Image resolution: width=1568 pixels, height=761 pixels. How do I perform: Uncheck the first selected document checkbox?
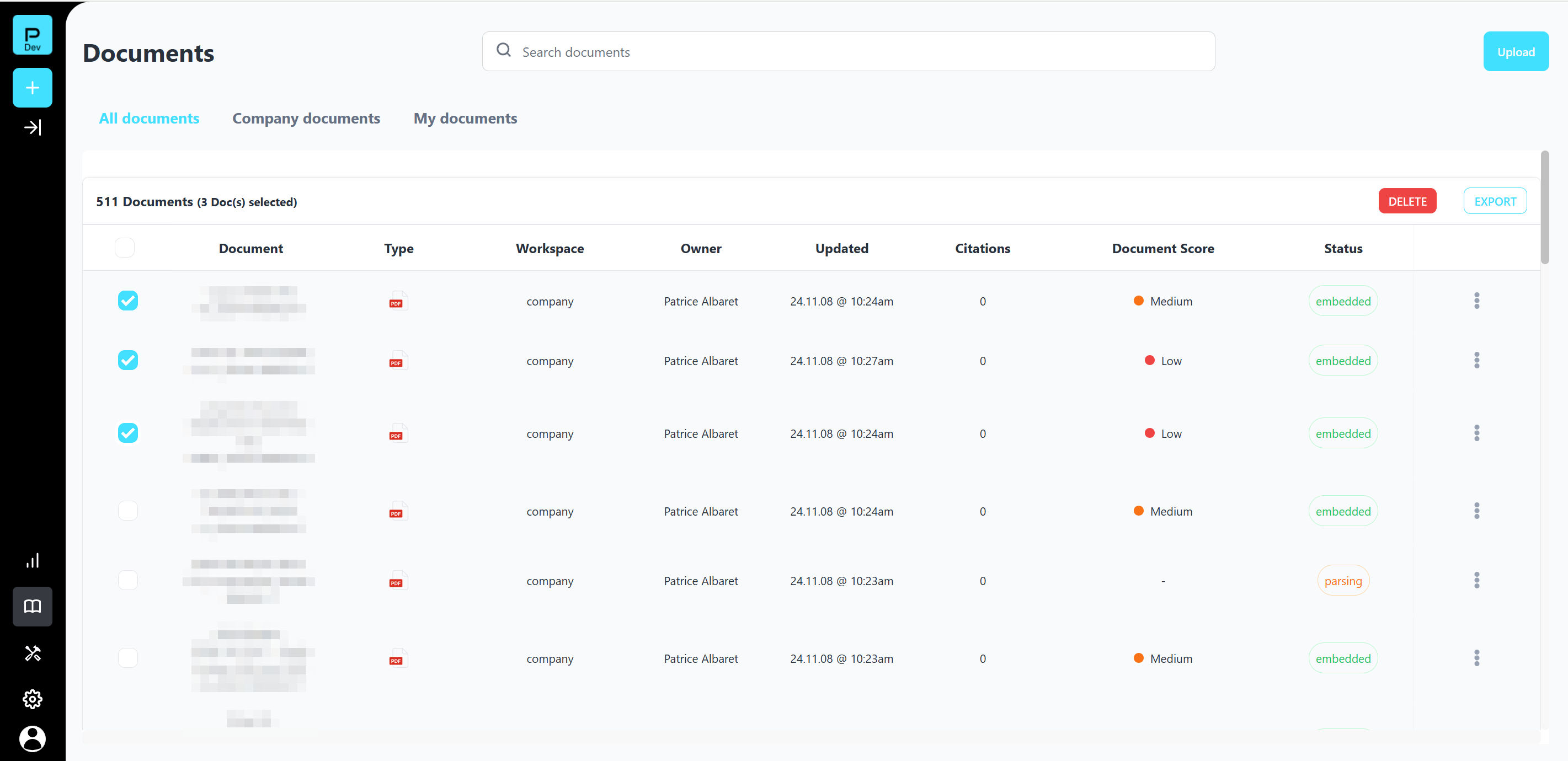click(128, 301)
